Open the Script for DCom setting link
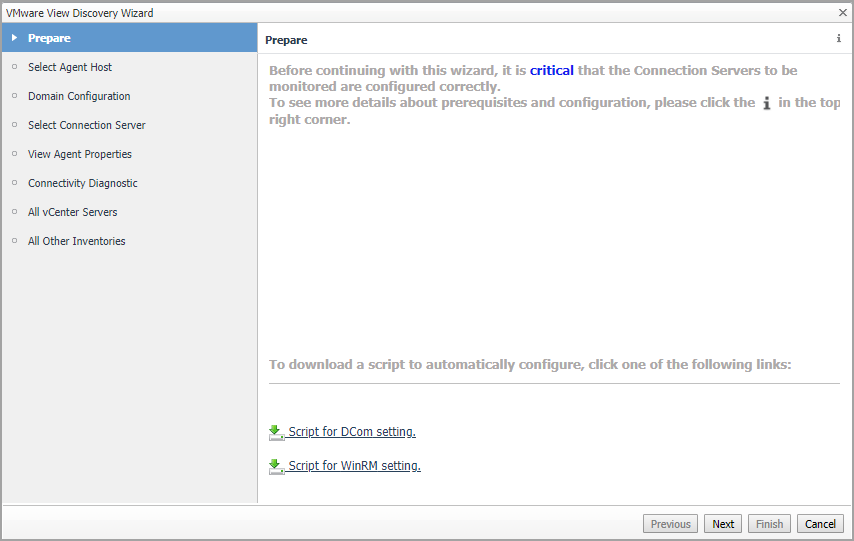This screenshot has height=541, width=854. (351, 432)
